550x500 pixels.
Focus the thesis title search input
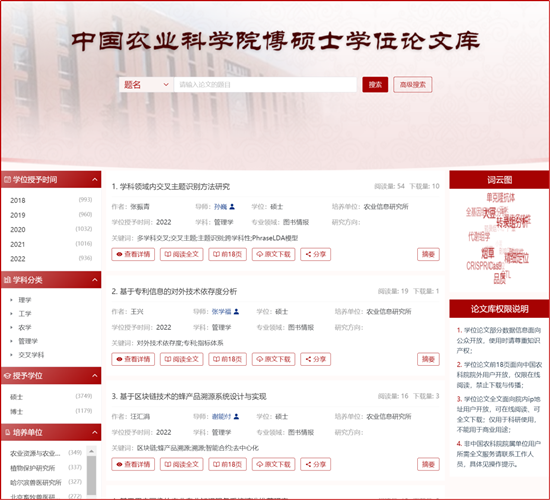pos(265,85)
